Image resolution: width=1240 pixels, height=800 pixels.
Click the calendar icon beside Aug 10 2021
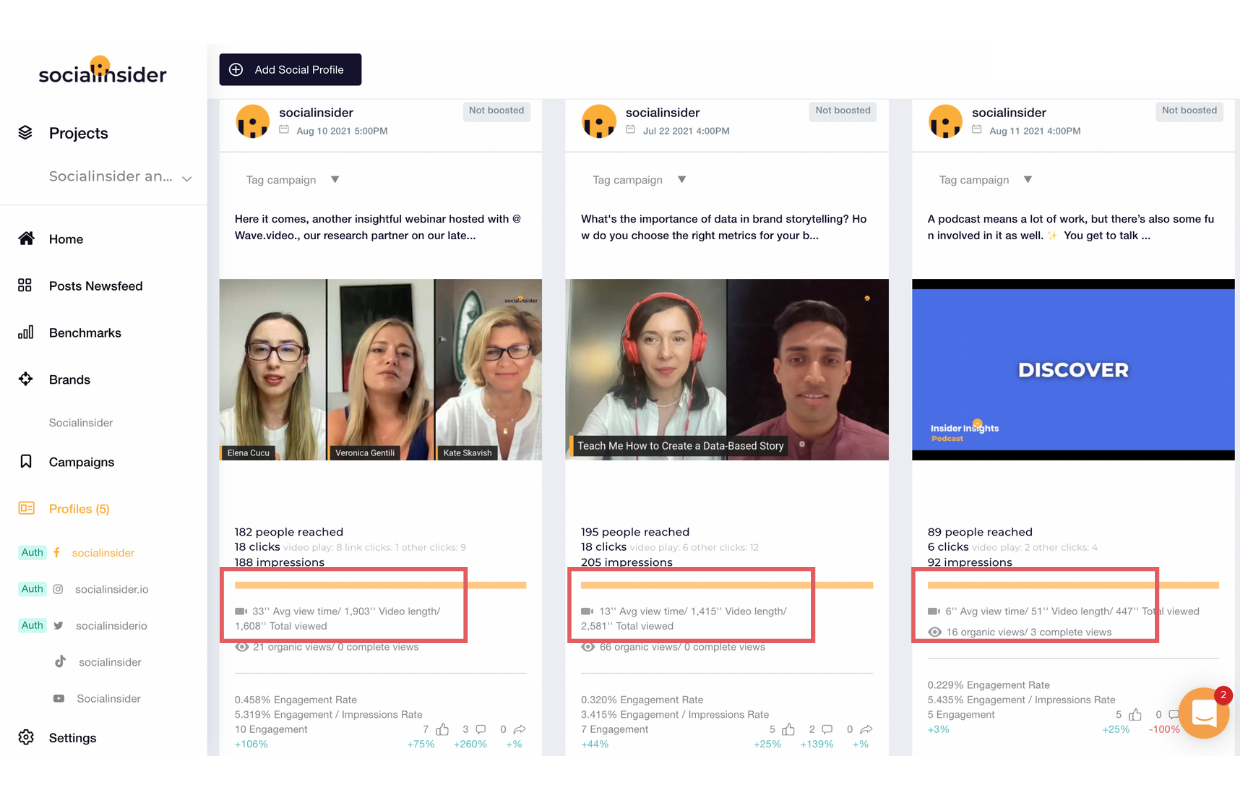tap(284, 130)
